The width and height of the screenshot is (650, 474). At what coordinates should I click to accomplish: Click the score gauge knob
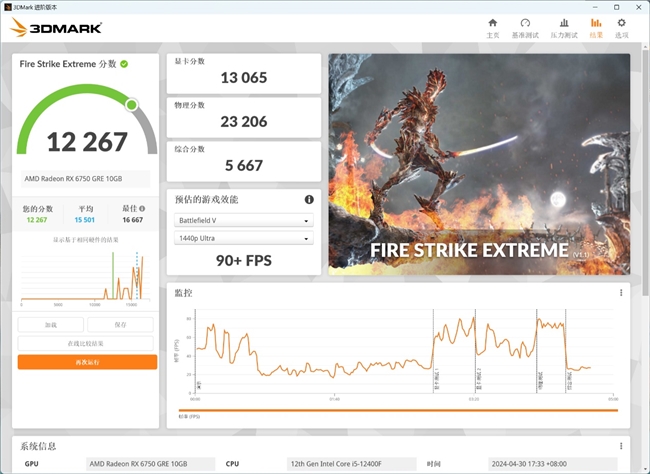click(132, 105)
